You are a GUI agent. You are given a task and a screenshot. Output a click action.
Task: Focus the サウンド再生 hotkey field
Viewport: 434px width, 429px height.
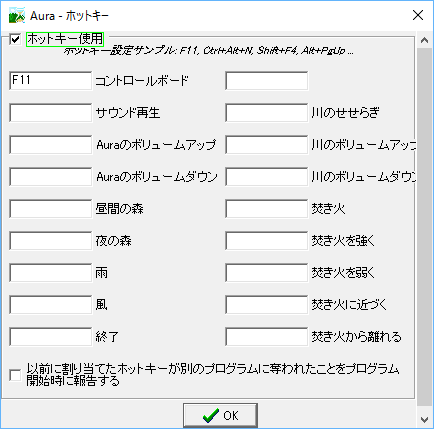(50, 113)
